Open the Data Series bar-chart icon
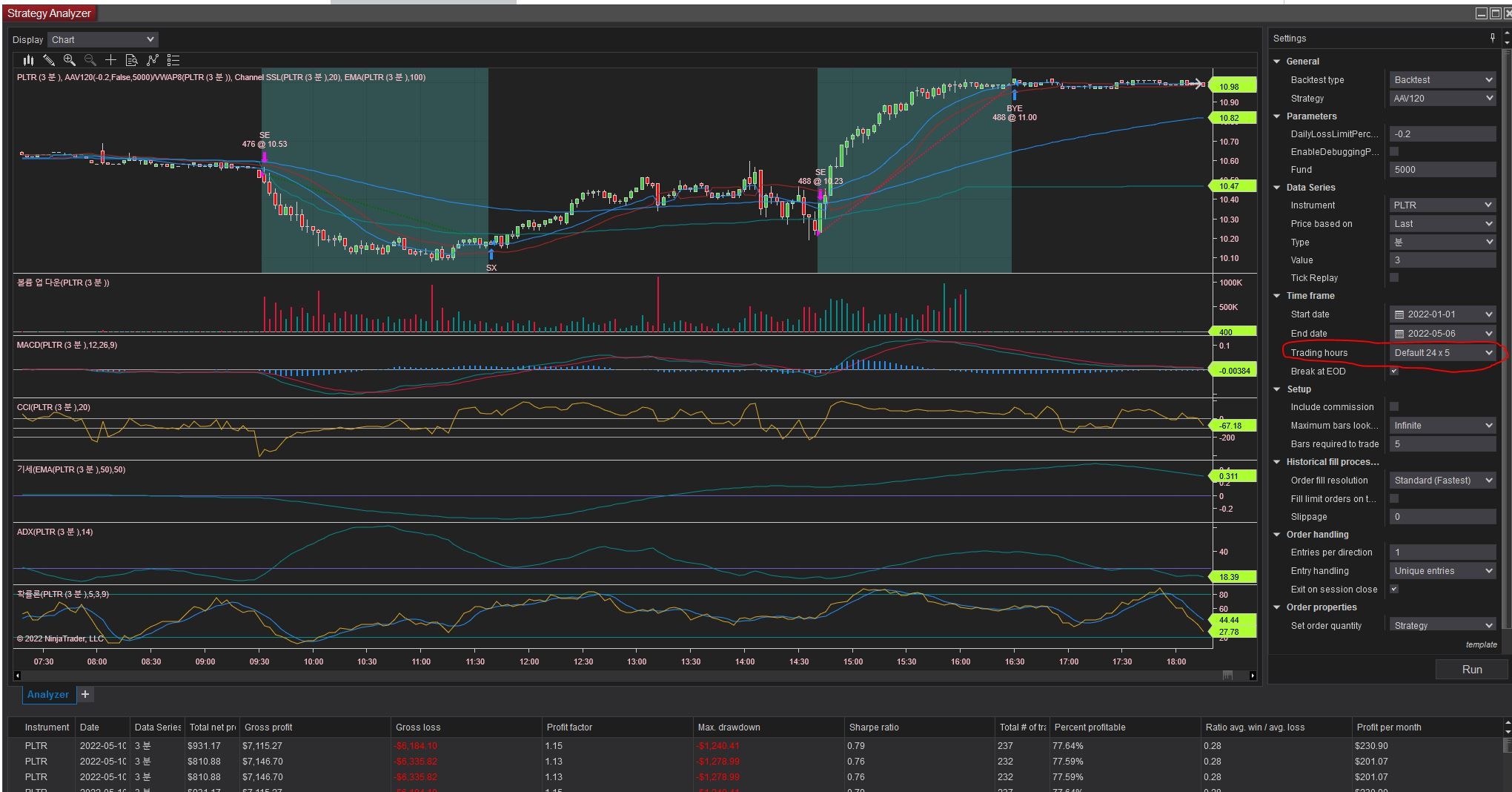Image resolution: width=1512 pixels, height=792 pixels. [28, 60]
